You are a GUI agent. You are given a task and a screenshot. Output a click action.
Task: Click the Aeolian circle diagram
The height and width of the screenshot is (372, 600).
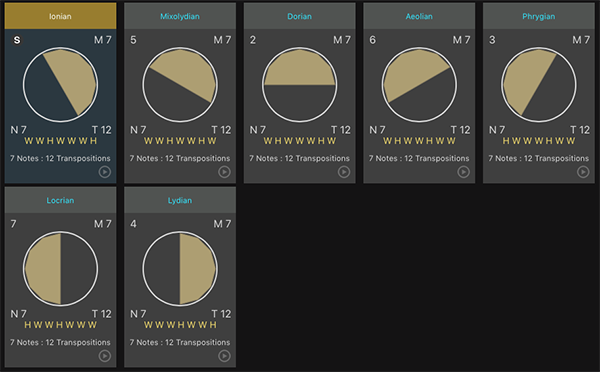419,85
